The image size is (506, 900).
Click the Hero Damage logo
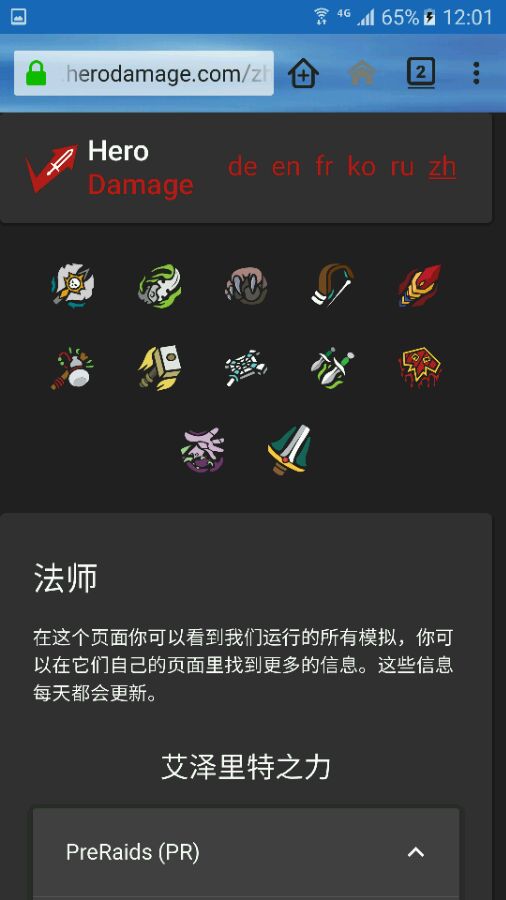click(x=110, y=168)
